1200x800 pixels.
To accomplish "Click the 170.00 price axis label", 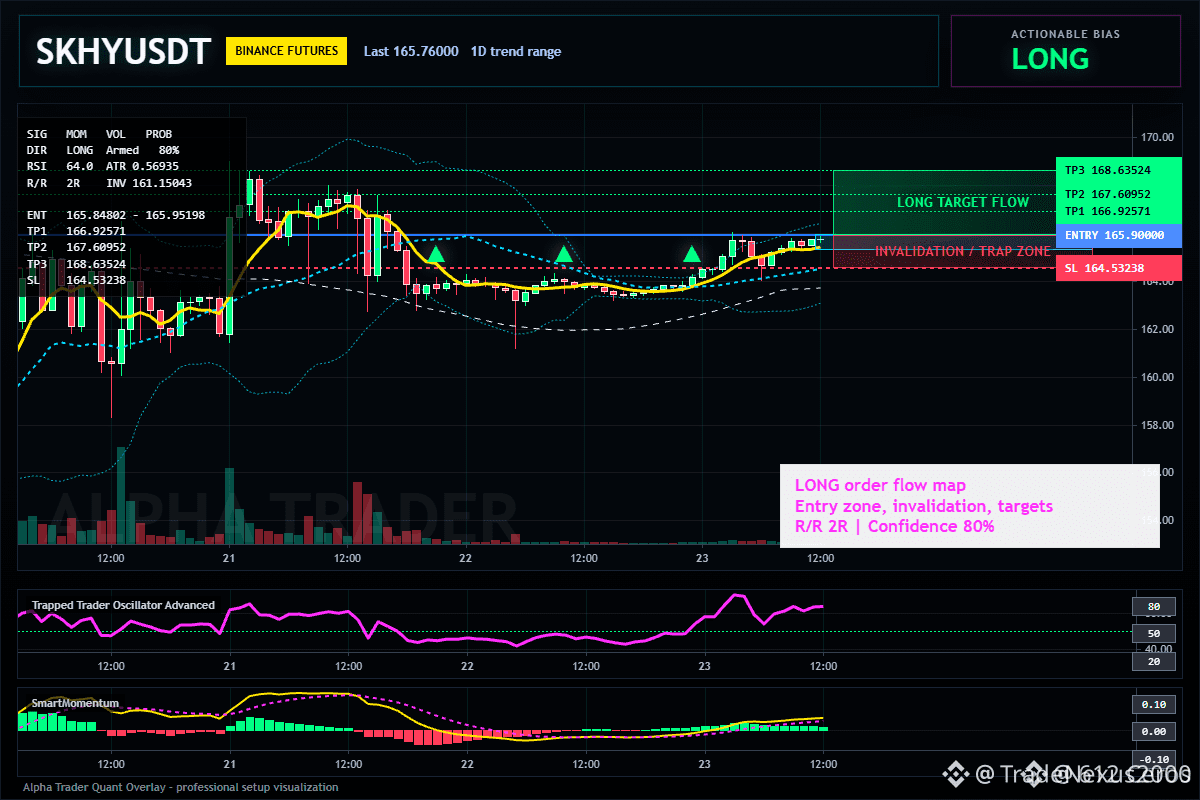I will point(1155,137).
